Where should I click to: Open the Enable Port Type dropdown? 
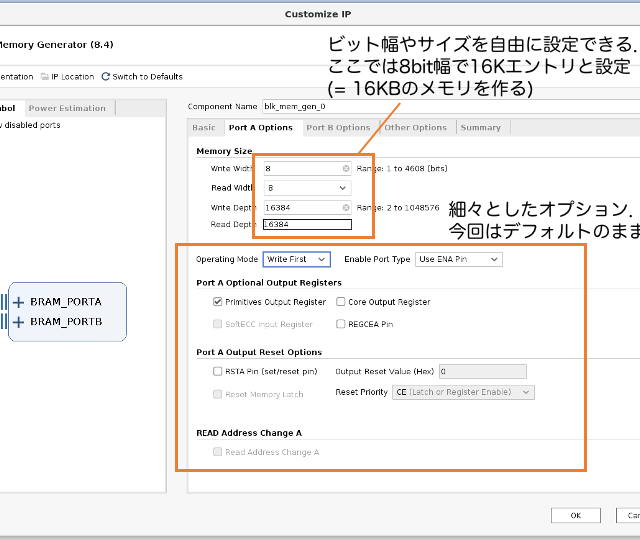458,259
